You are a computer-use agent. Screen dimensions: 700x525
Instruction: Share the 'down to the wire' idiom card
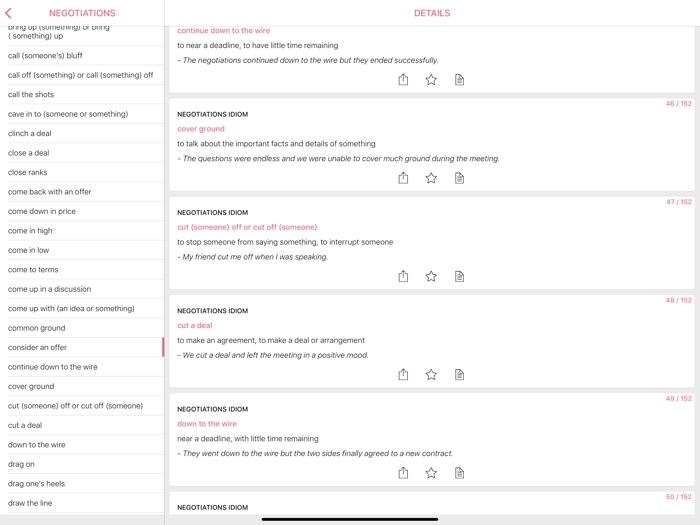click(x=403, y=472)
